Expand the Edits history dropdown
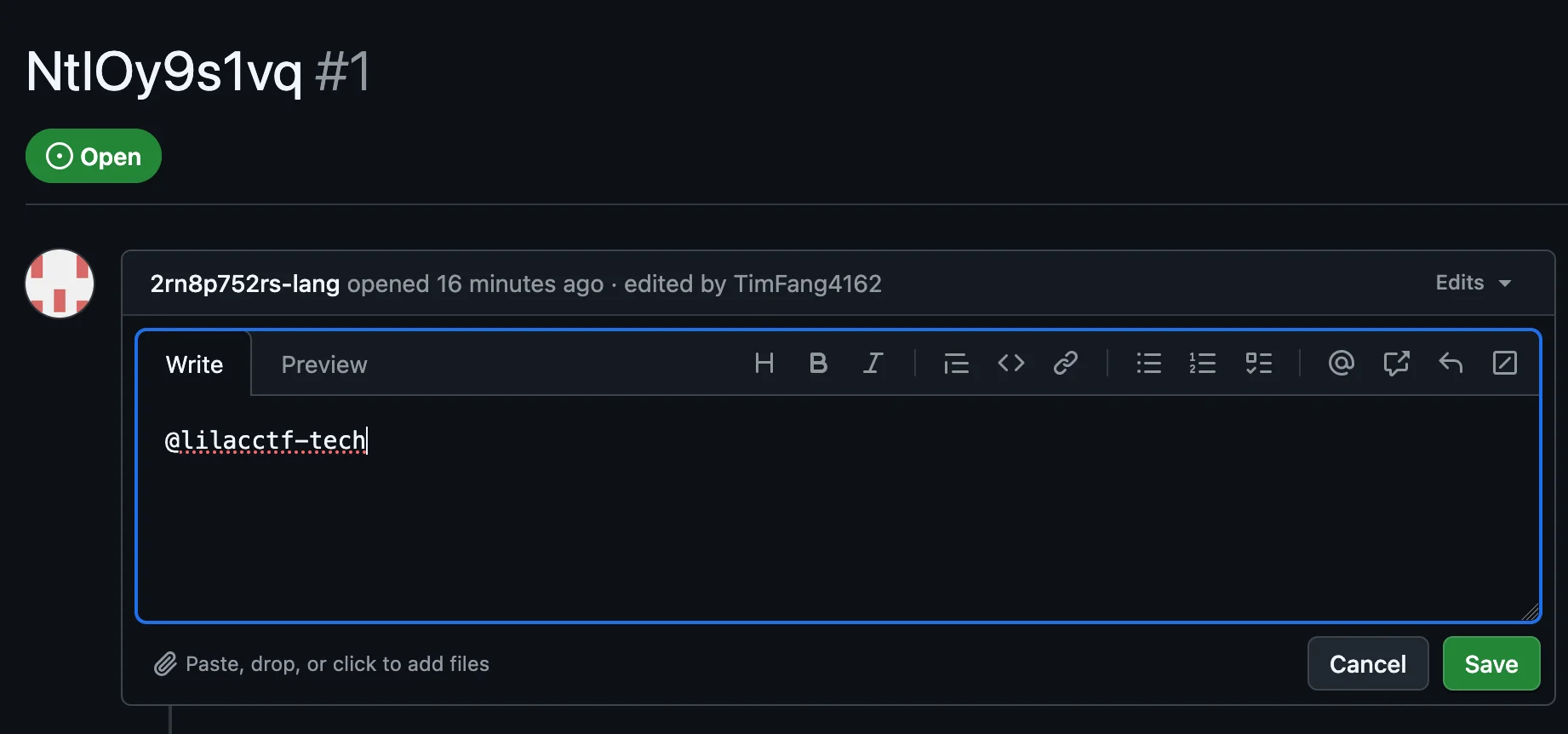Screen dimensions: 1568x734 coord(1473,283)
